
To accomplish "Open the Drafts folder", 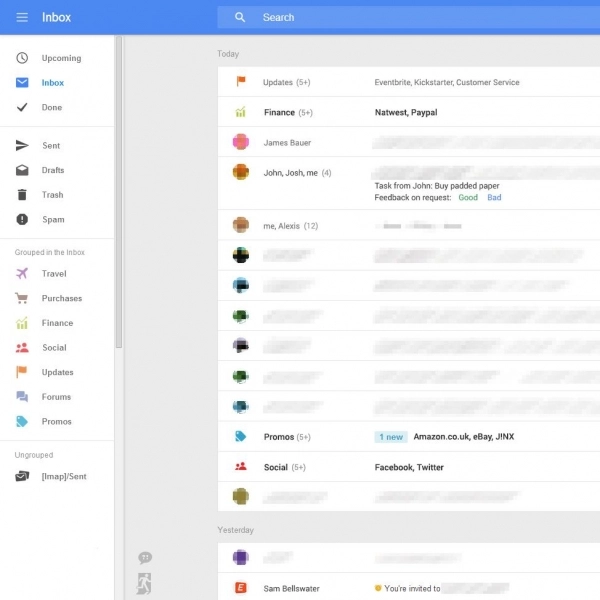I will 52,170.
